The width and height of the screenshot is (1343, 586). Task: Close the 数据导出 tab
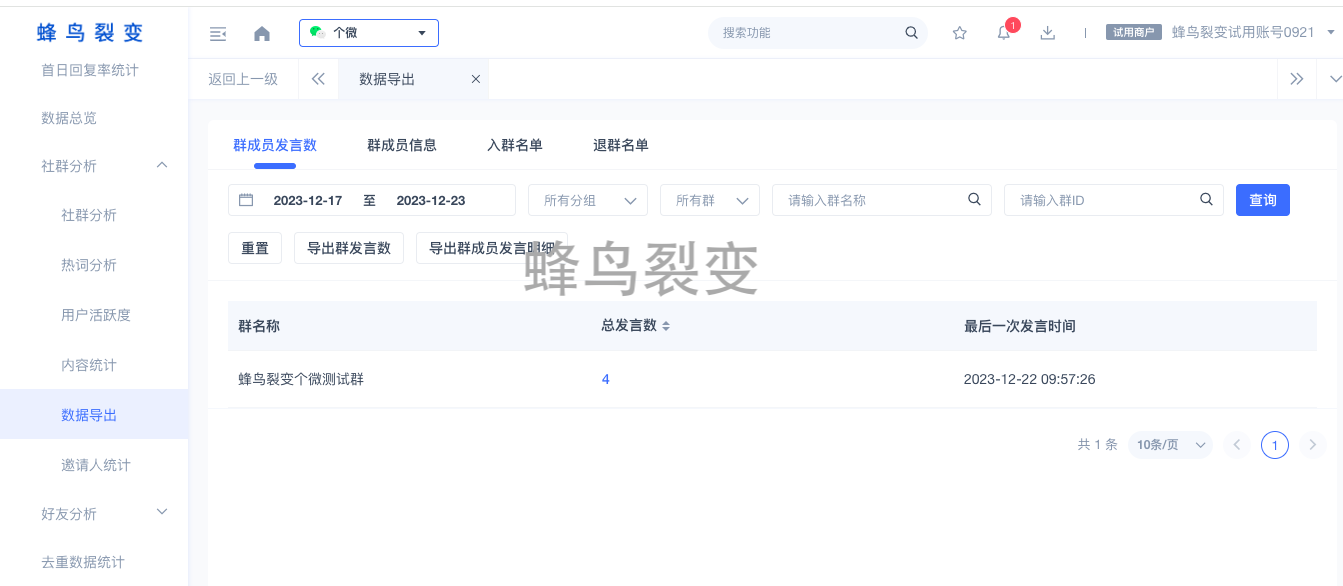[x=476, y=79]
